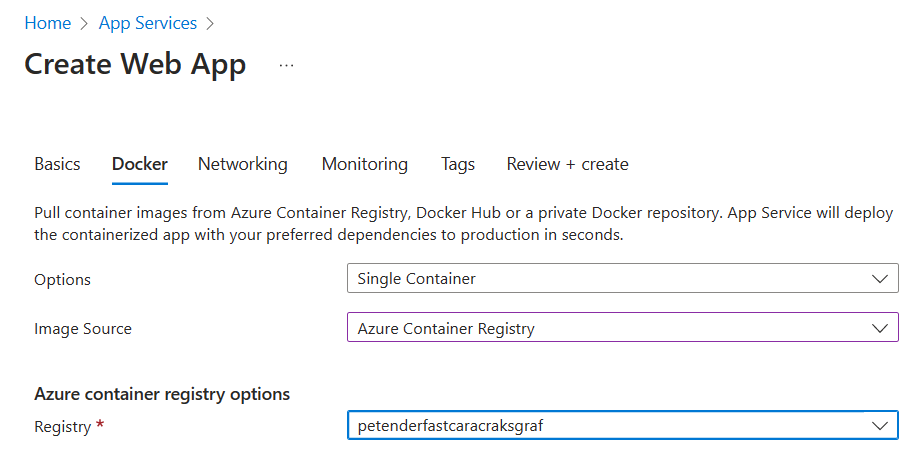
Task: Switch to the Basics tab
Action: (57, 164)
